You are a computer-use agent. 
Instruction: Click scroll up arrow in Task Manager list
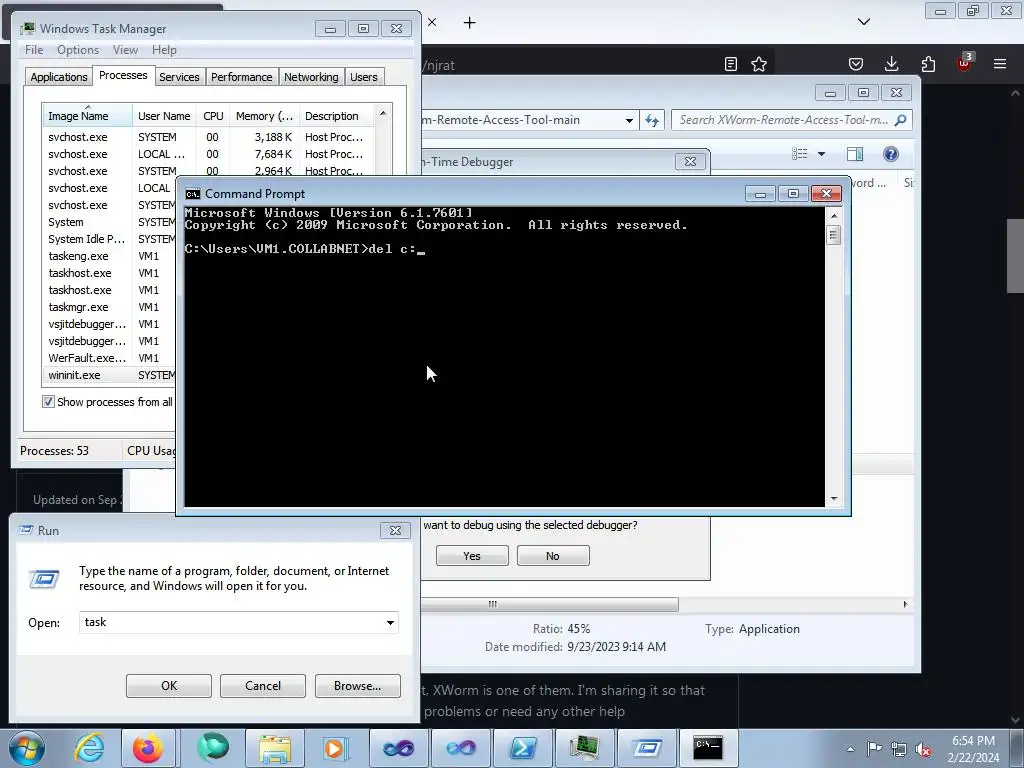point(383,113)
